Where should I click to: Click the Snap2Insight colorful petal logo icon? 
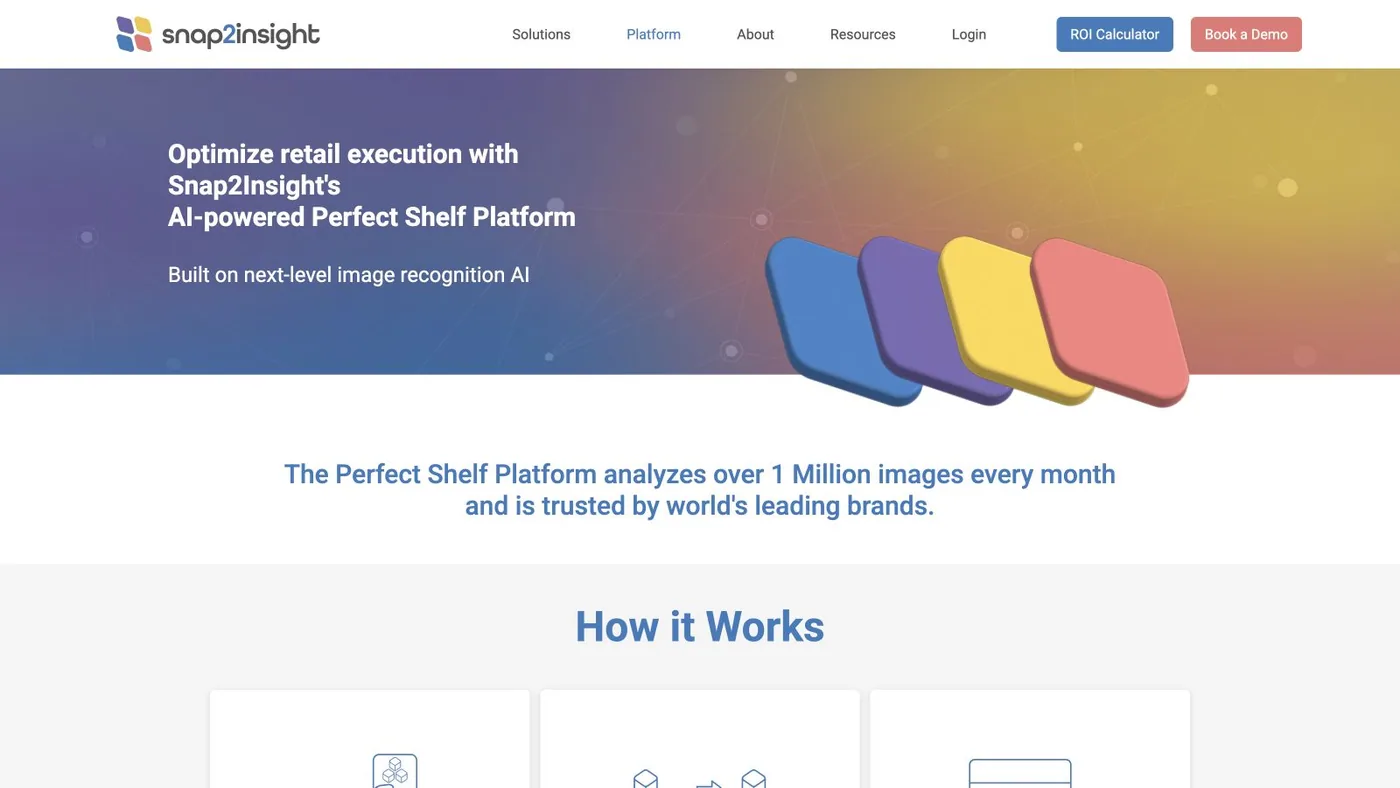click(x=134, y=34)
